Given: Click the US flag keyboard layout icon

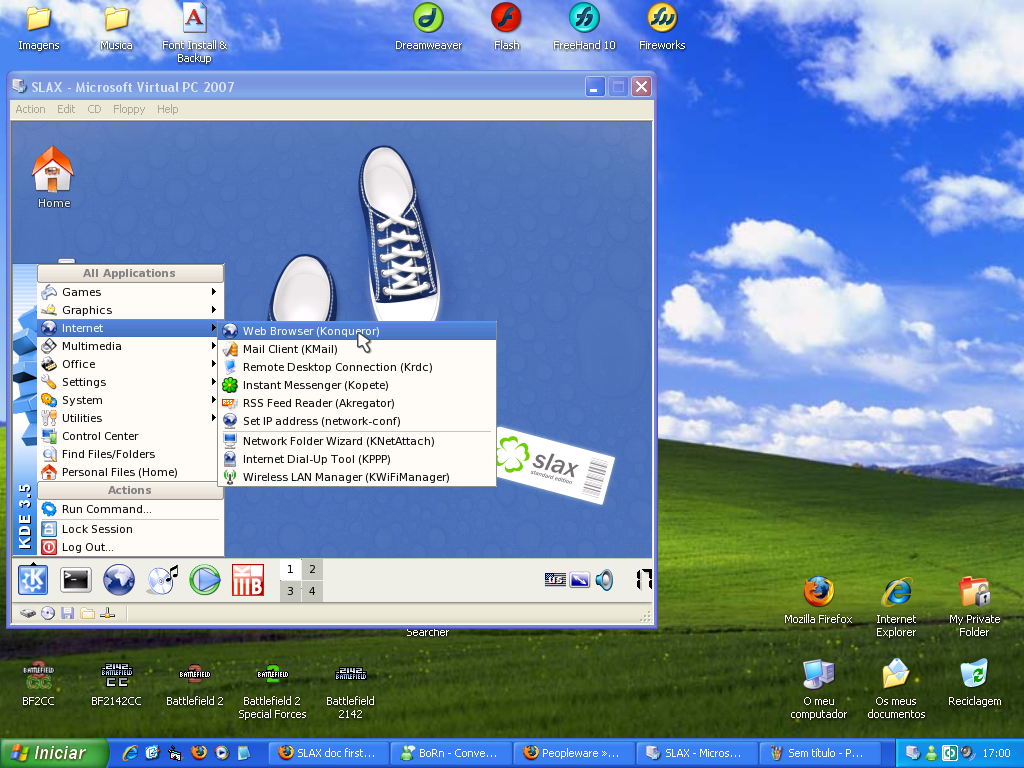Looking at the screenshot, I should (x=555, y=579).
